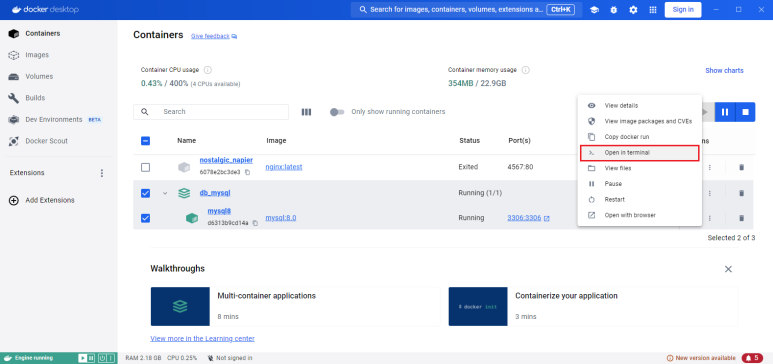
Task: Open the Extensions kebab menu in the sidebar
Action: tap(102, 173)
